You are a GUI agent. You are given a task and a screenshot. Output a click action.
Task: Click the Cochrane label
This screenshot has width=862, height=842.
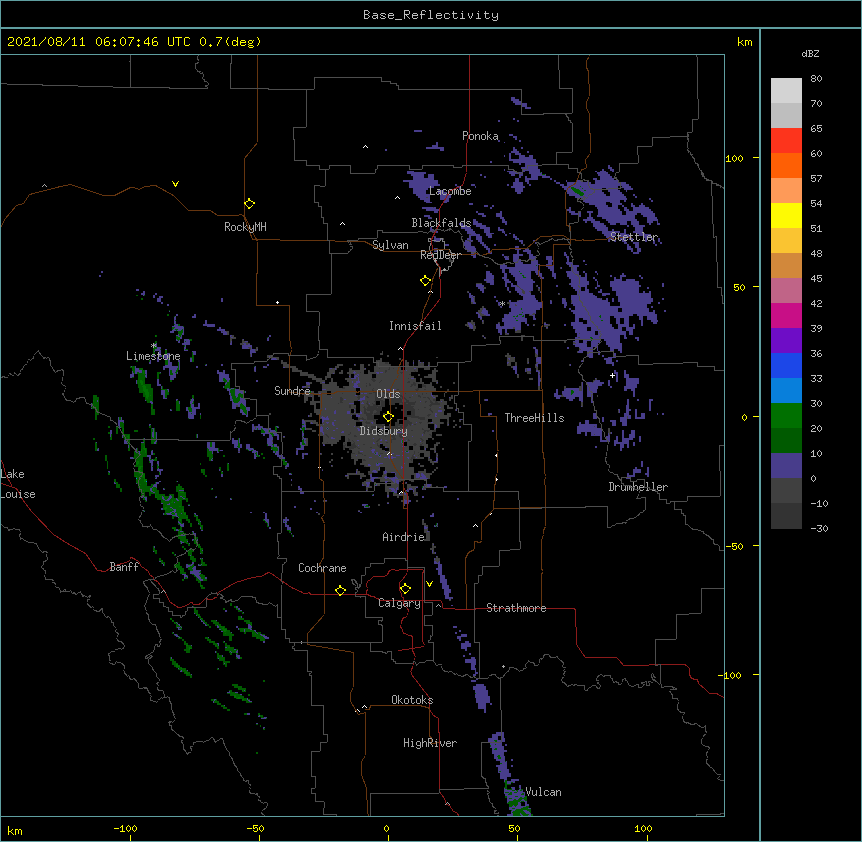[322, 568]
